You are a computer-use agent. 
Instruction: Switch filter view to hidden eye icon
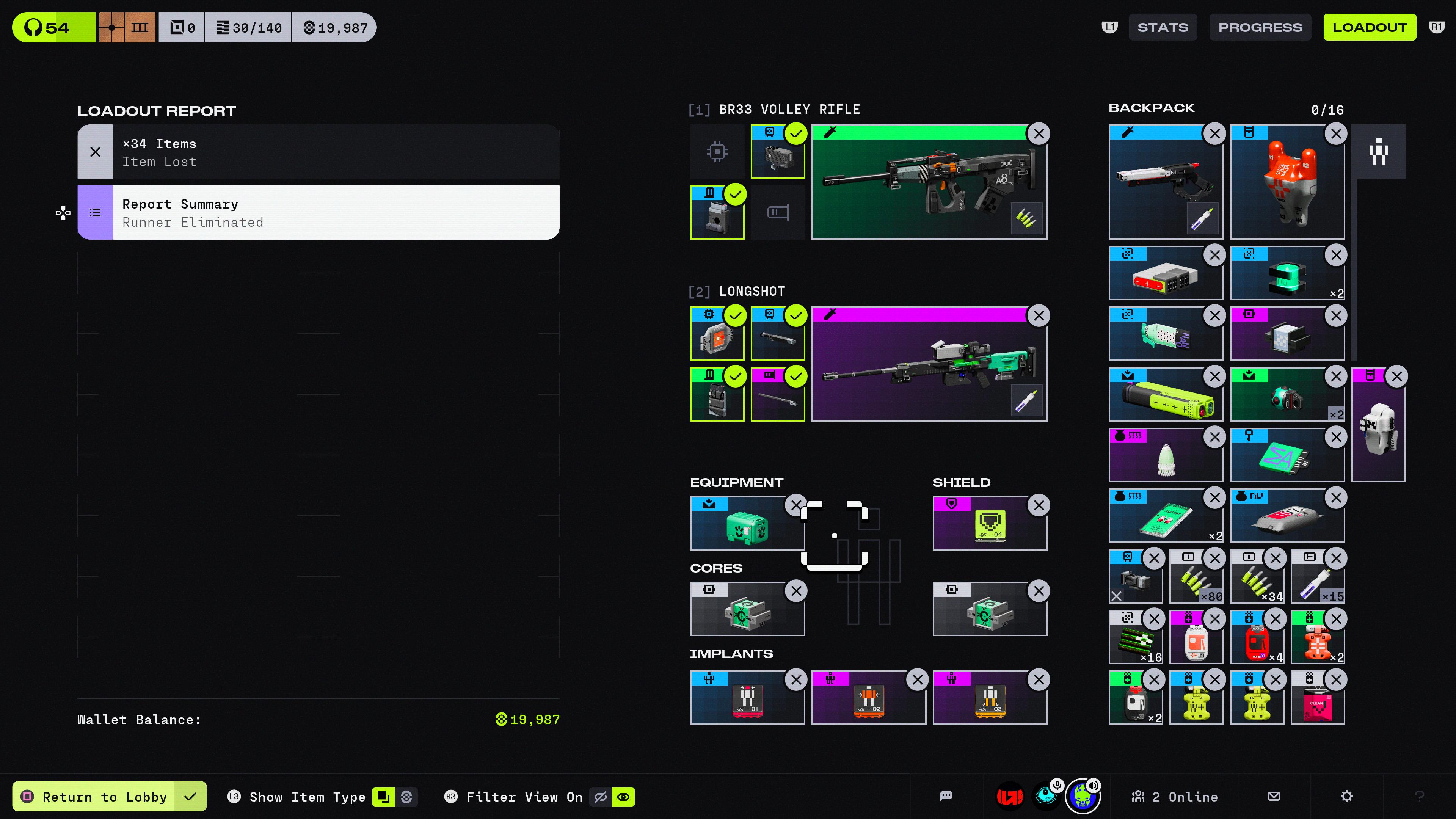click(x=600, y=797)
